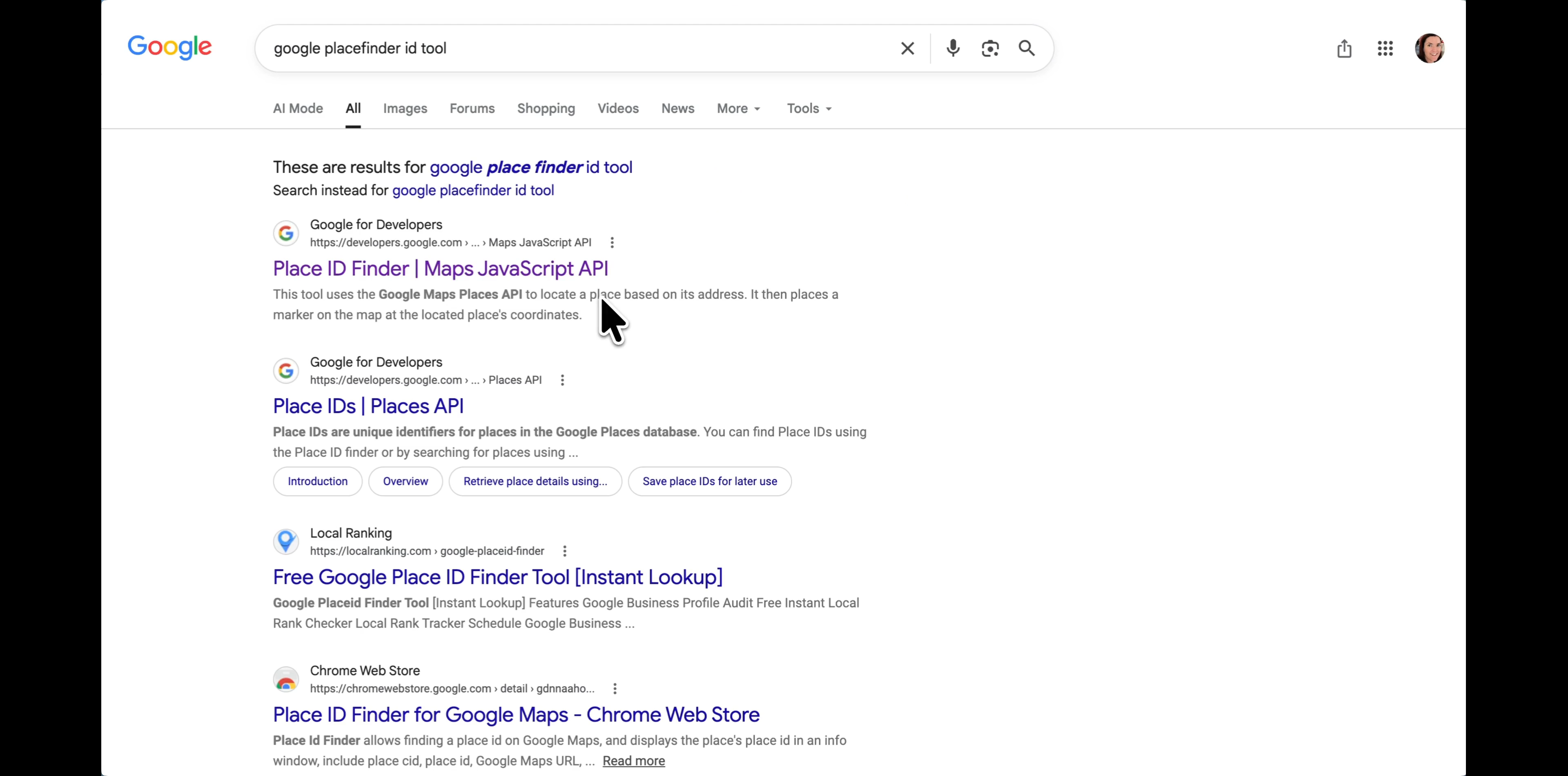1568x776 pixels.
Task: Submit search with magnifying glass icon
Action: (1027, 48)
